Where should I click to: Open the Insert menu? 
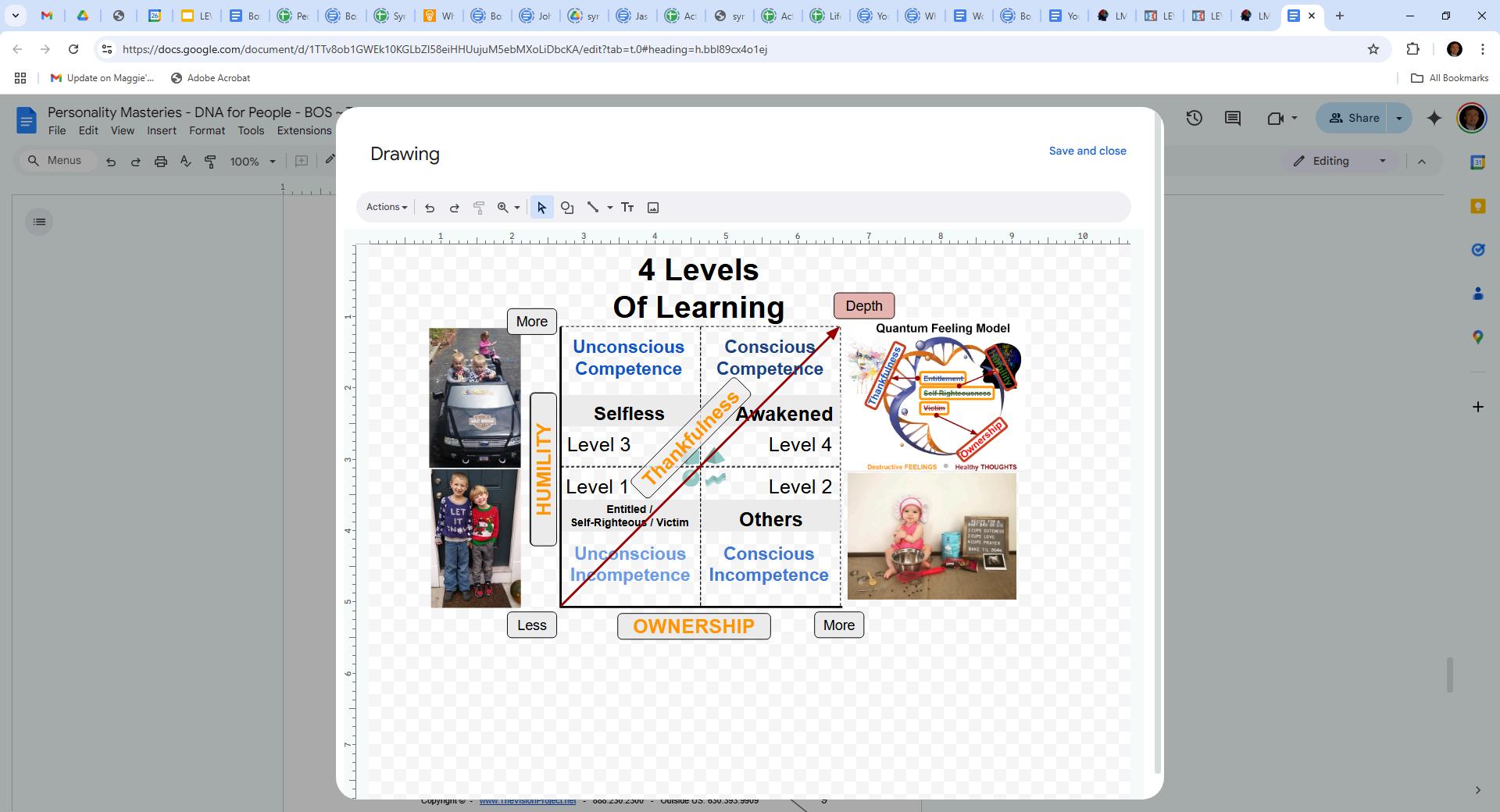tap(162, 130)
